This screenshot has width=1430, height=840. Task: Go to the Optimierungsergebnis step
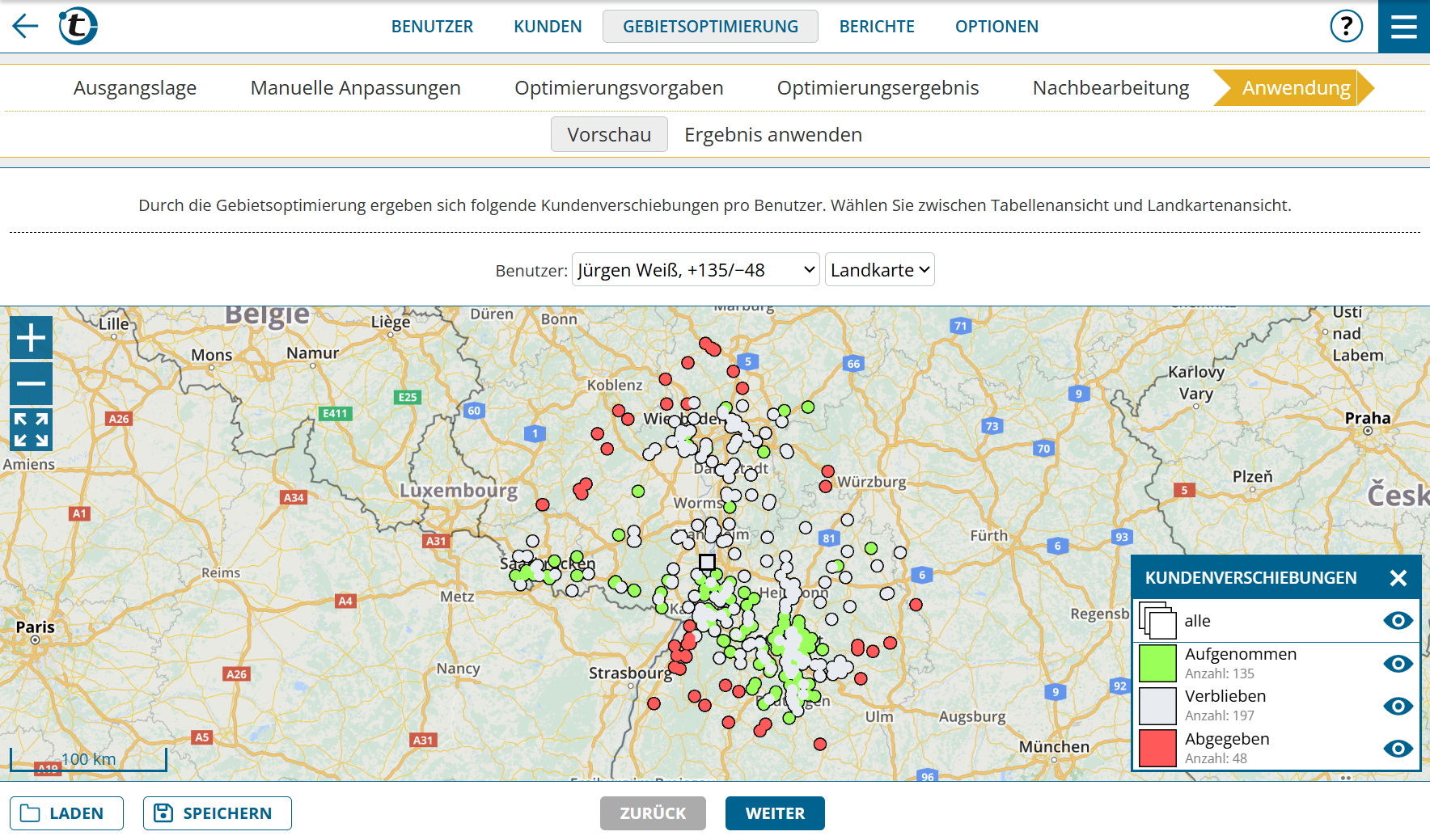click(878, 88)
